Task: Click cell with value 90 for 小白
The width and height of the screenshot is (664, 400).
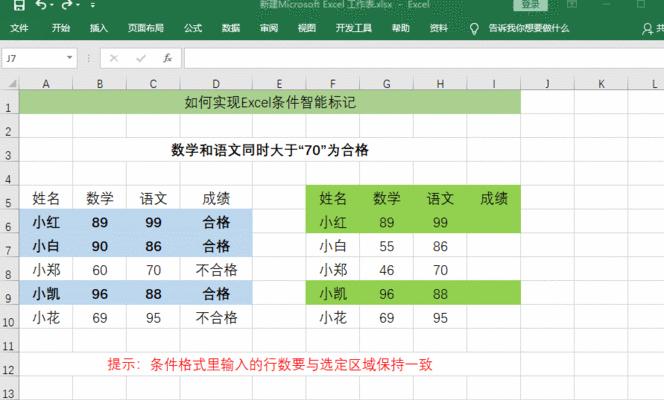Action: tap(100, 246)
